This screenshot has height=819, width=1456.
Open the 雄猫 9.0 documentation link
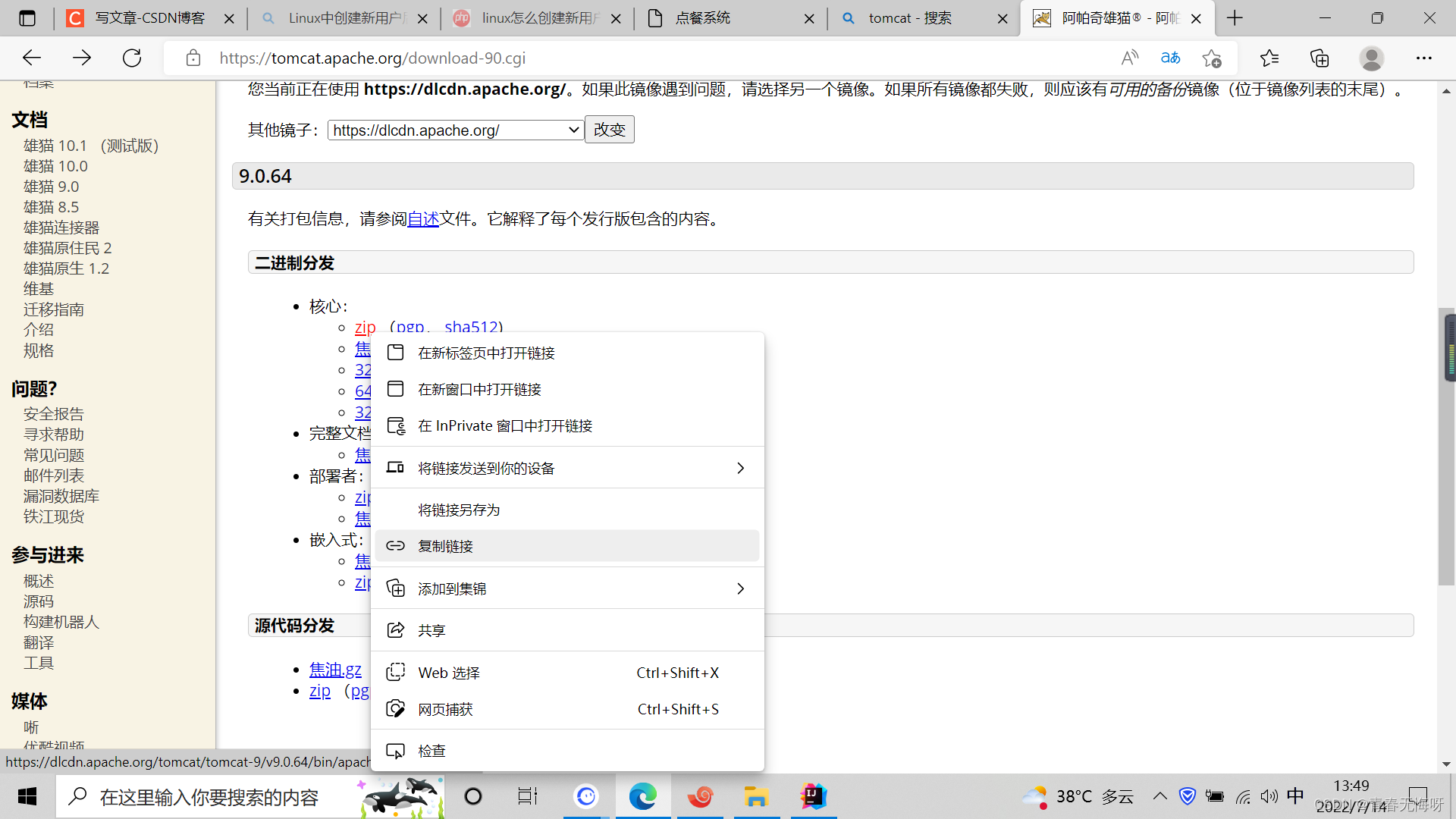tap(51, 187)
